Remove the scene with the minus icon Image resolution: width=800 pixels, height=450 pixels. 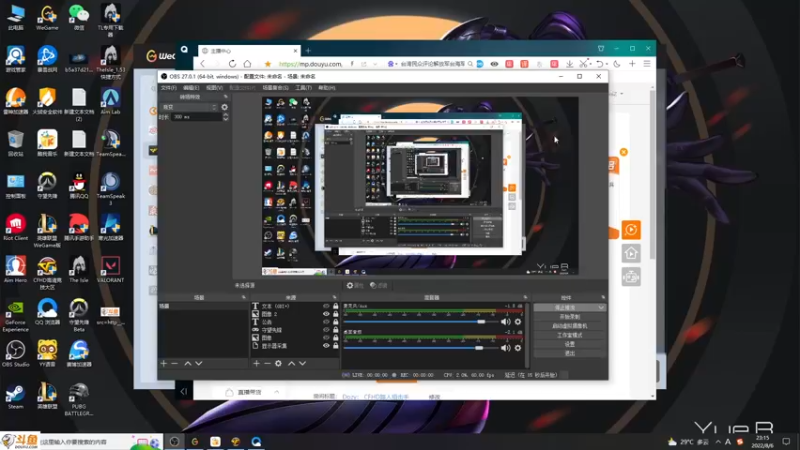click(174, 363)
